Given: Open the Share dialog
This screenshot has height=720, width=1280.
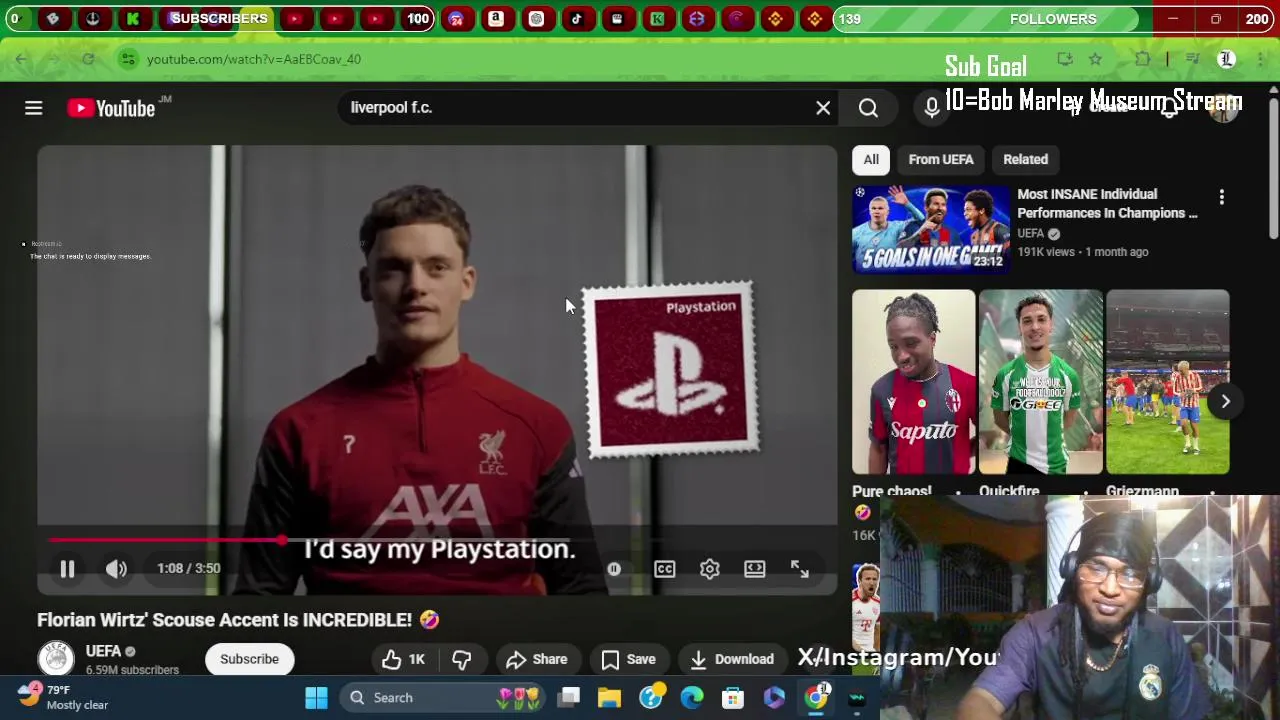Looking at the screenshot, I should [x=537, y=659].
